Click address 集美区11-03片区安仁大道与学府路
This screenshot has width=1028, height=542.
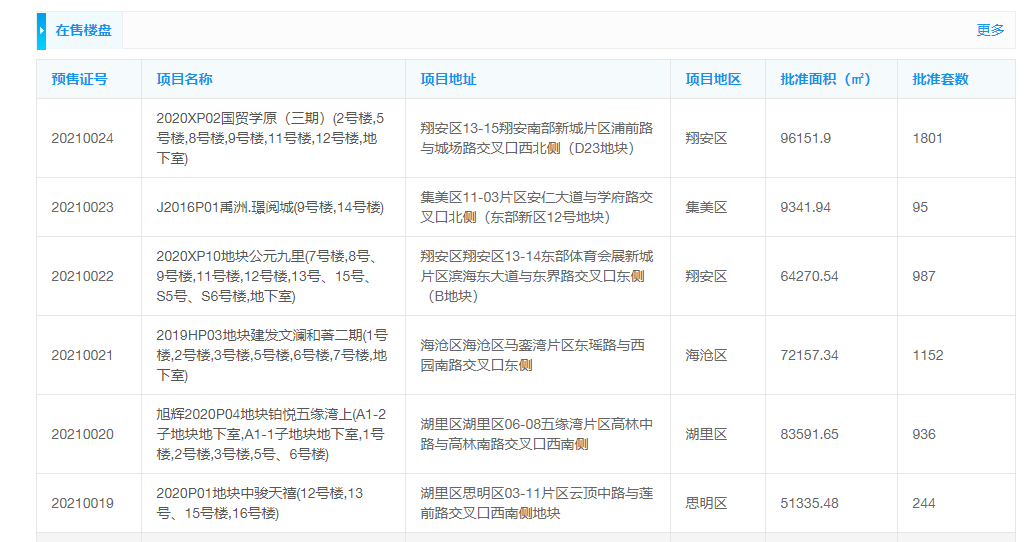click(537, 207)
